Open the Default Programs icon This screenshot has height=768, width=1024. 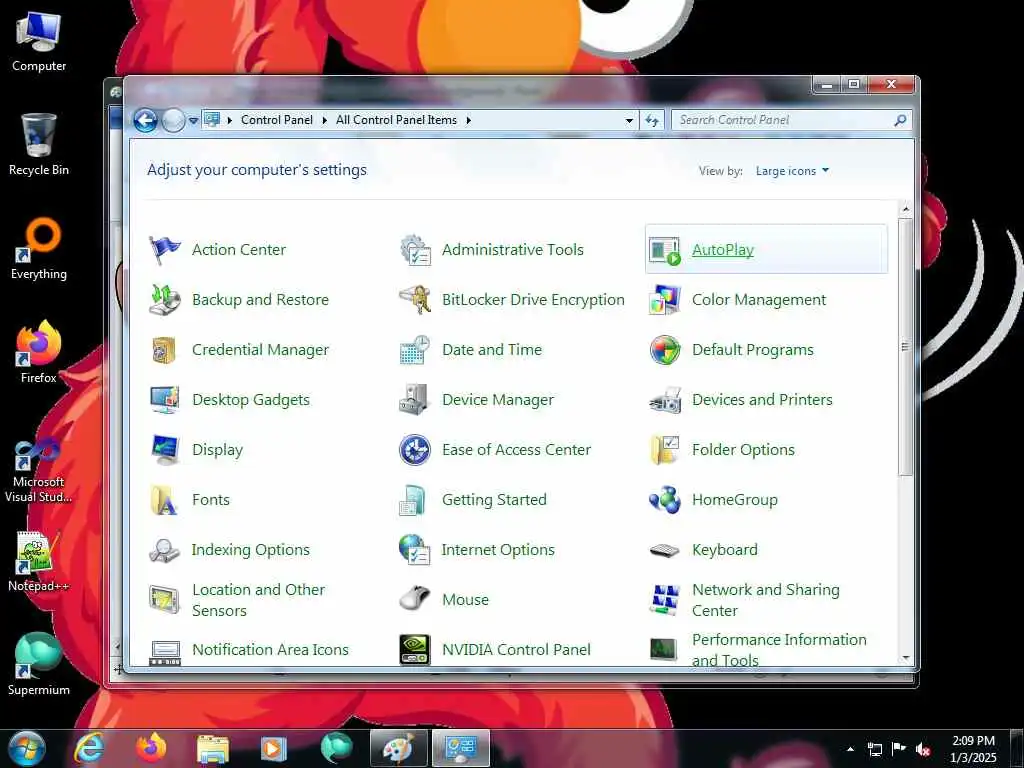tap(665, 350)
